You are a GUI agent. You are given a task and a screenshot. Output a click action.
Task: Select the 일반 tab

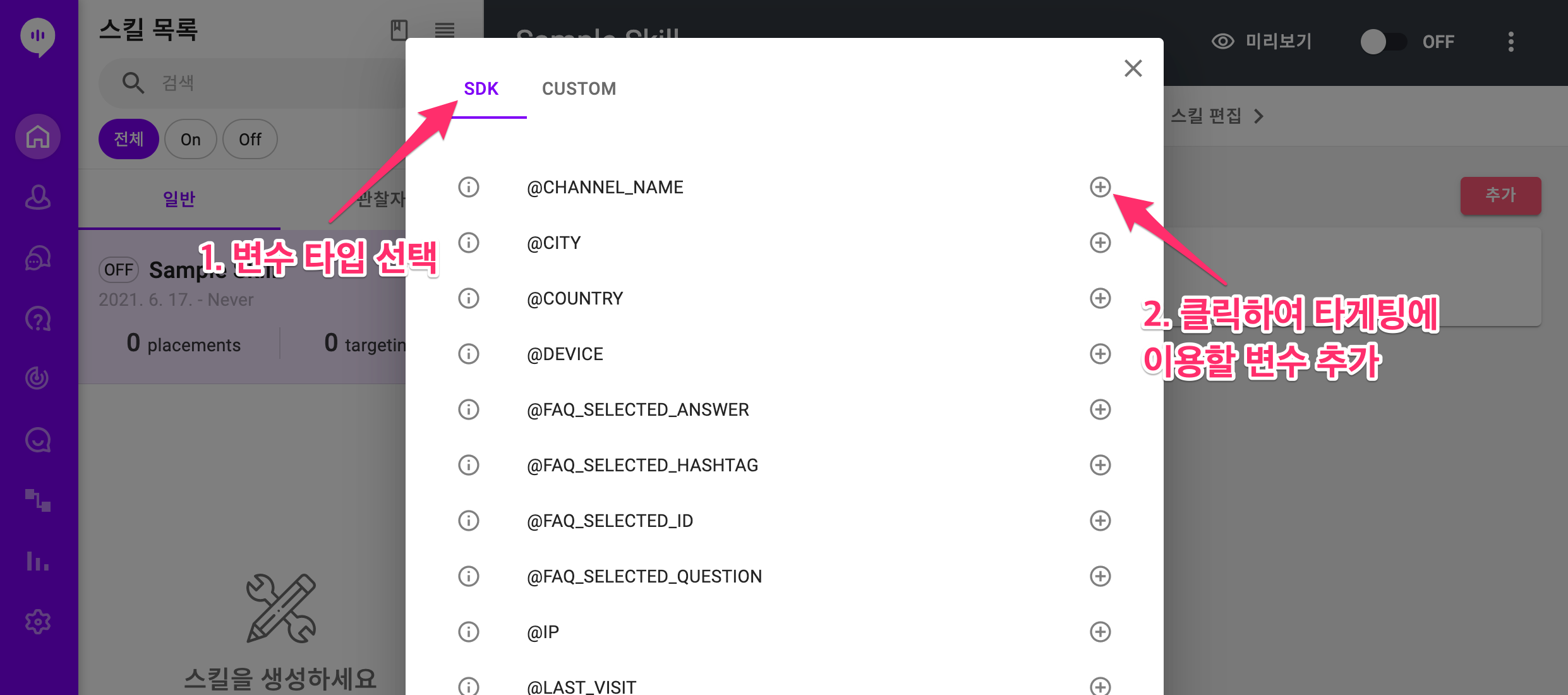(179, 200)
